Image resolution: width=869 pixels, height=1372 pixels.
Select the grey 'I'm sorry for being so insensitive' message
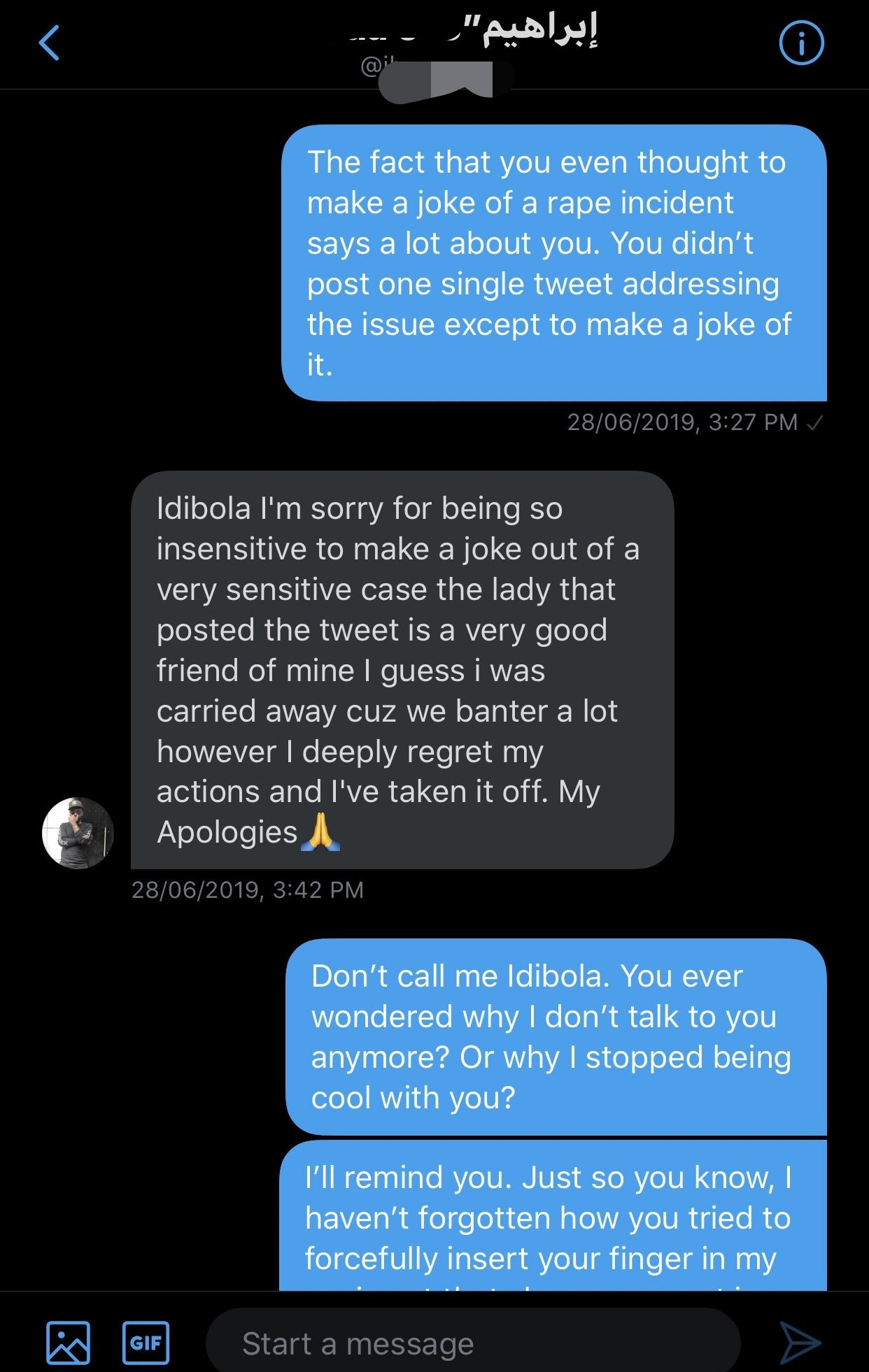(402, 669)
